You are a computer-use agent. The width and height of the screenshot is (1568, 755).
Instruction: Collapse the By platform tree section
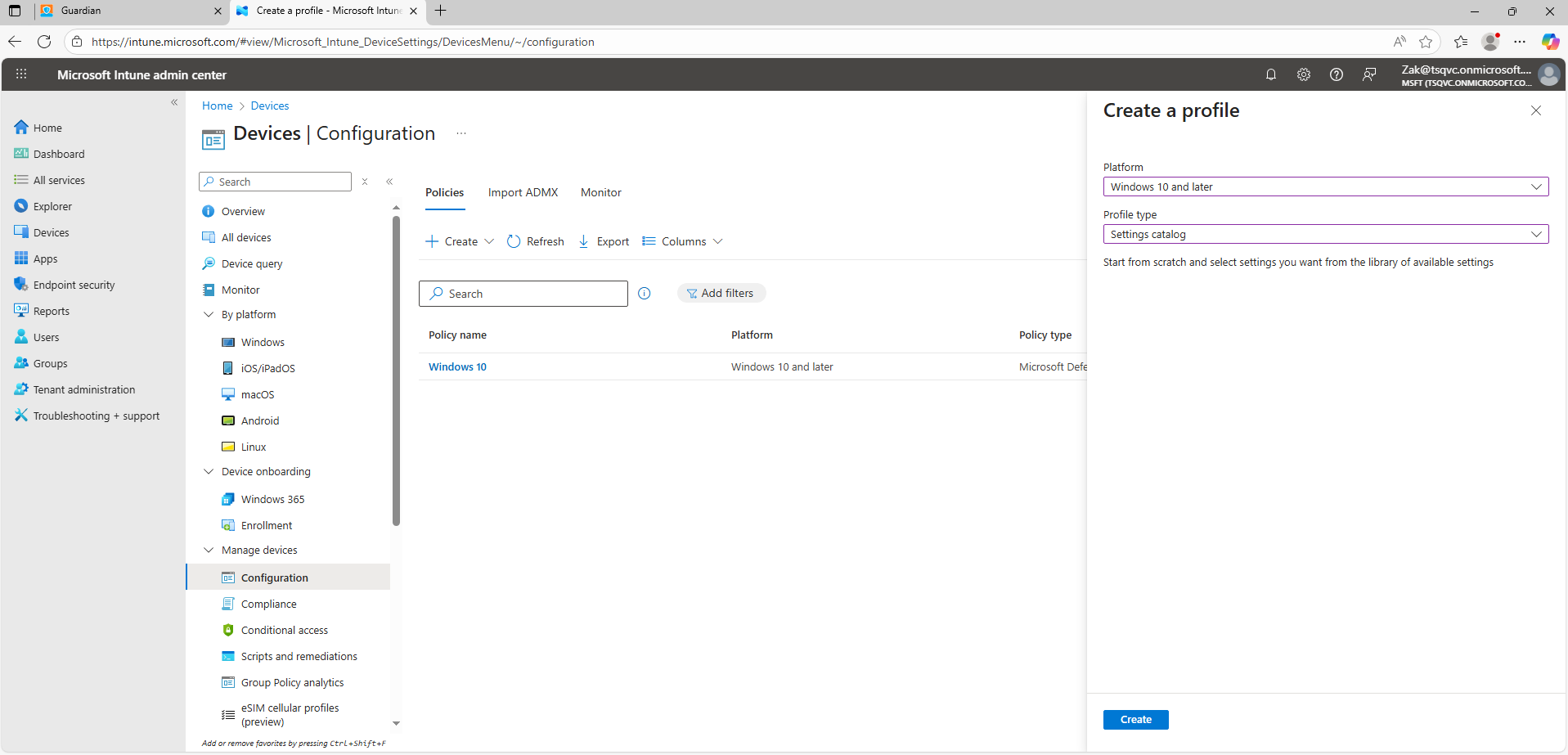(x=209, y=314)
